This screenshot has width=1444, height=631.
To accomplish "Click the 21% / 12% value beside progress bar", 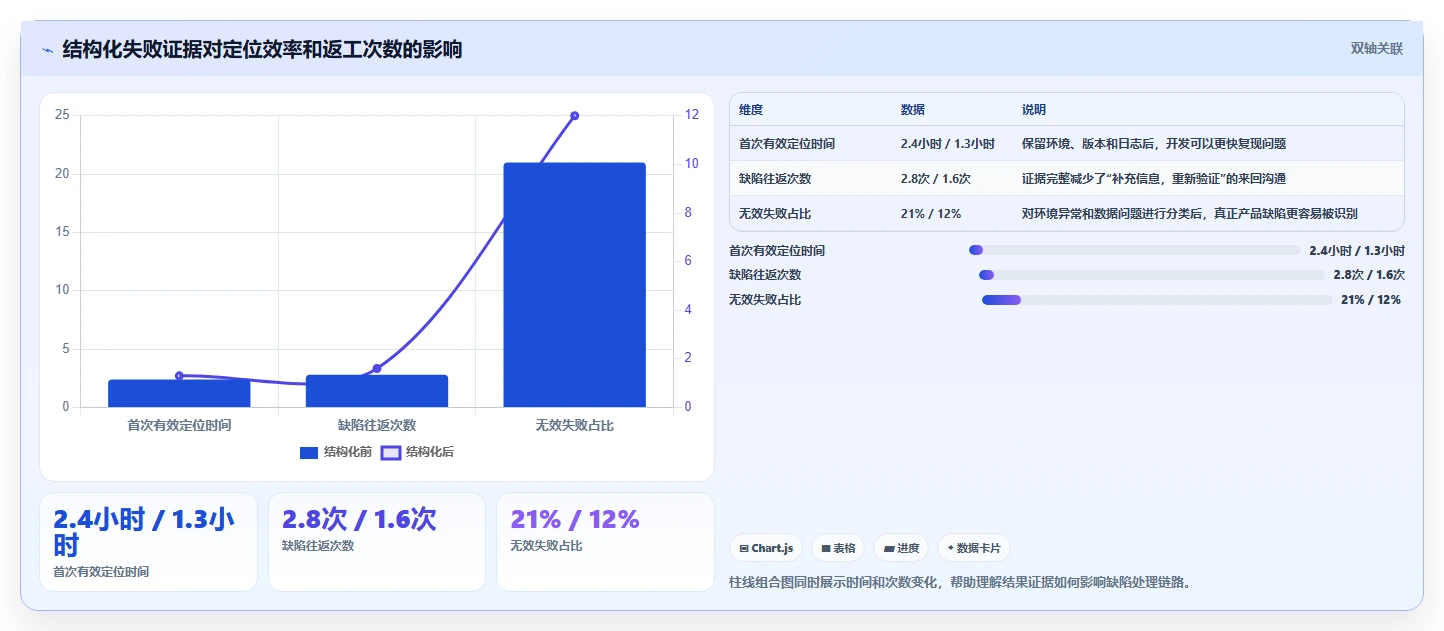I will (x=1371, y=299).
